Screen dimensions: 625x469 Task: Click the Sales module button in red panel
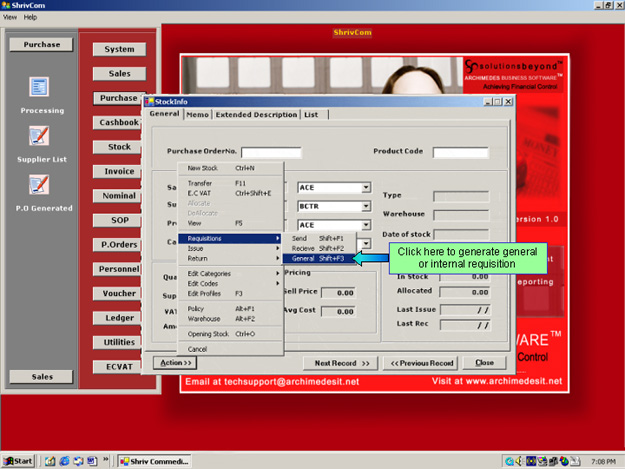coord(119,73)
